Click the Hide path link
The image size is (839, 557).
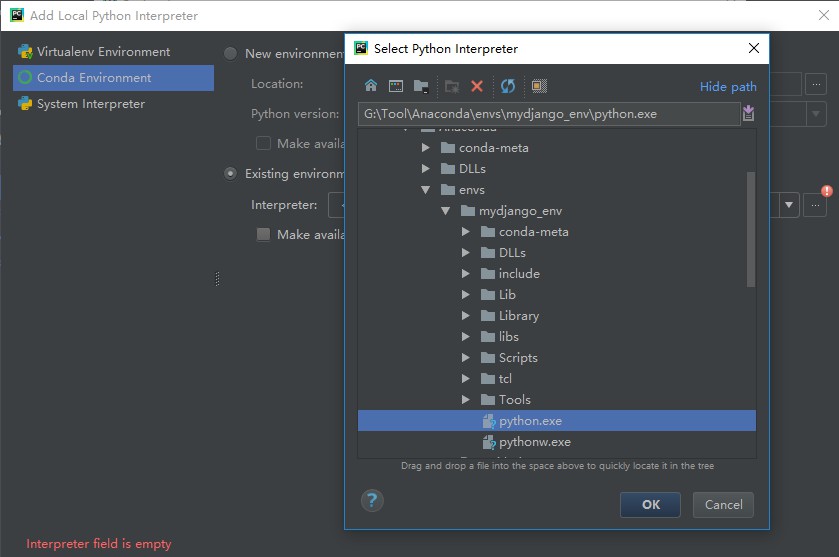[x=728, y=87]
